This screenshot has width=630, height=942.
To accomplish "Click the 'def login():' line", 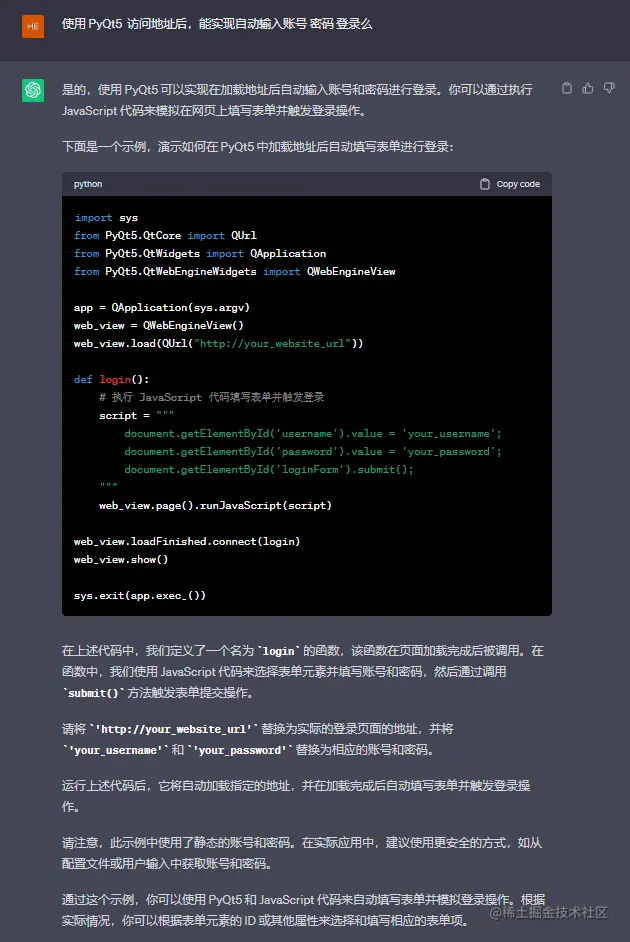I will pos(111,380).
